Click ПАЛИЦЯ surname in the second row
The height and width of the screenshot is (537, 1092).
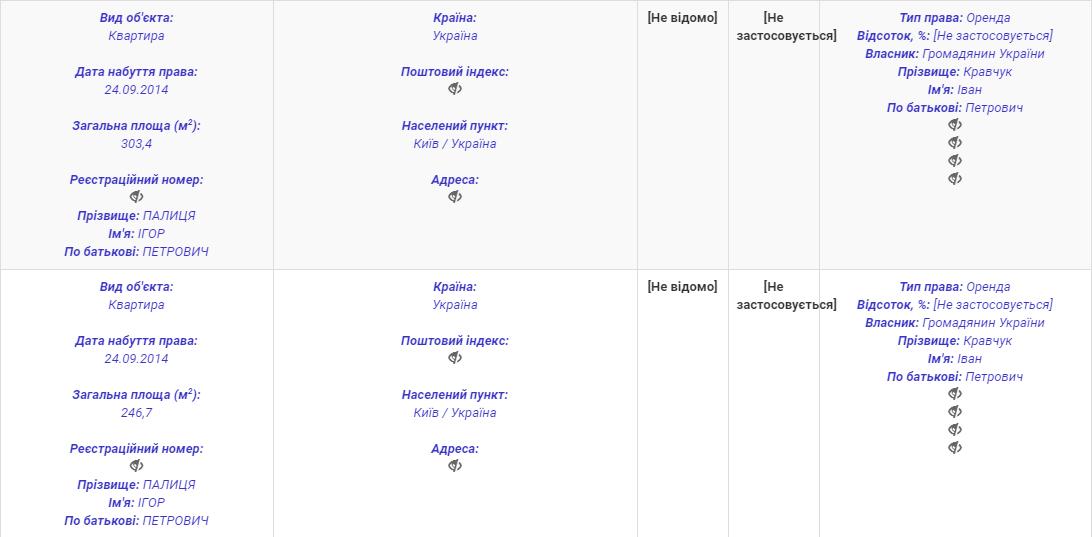[169, 485]
